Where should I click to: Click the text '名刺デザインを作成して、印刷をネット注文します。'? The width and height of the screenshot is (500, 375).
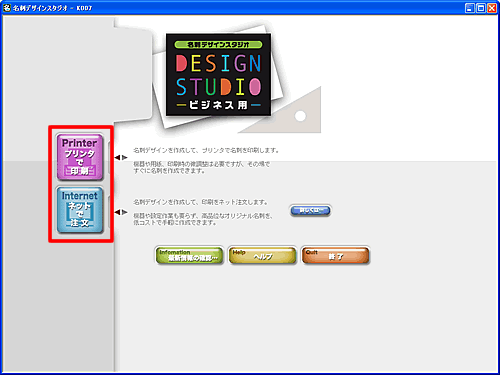(201, 202)
